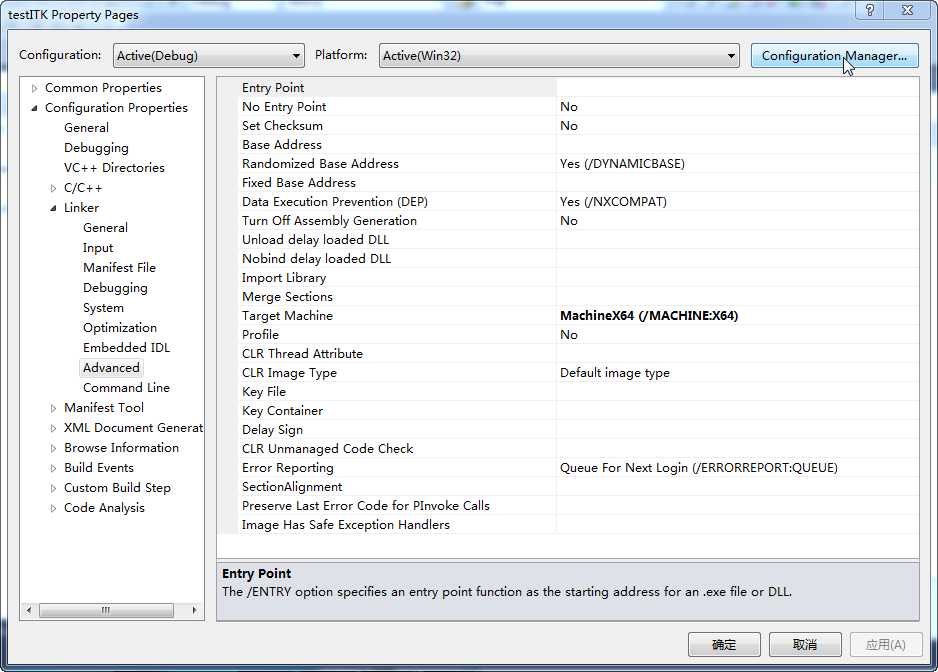The width and height of the screenshot is (938, 672).
Task: Click the No Entry Point value
Action: (x=737, y=107)
